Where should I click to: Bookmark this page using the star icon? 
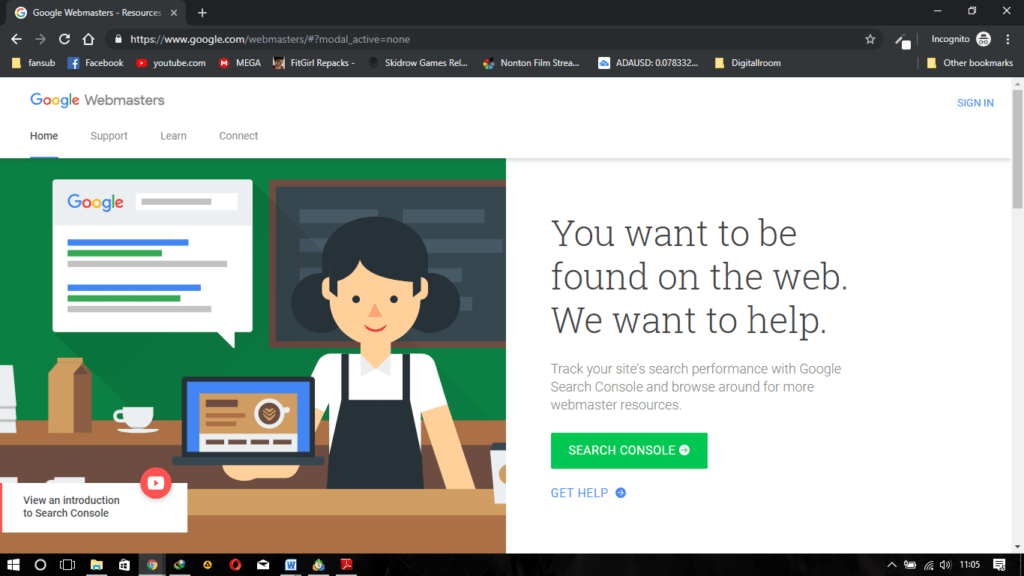click(x=870, y=38)
